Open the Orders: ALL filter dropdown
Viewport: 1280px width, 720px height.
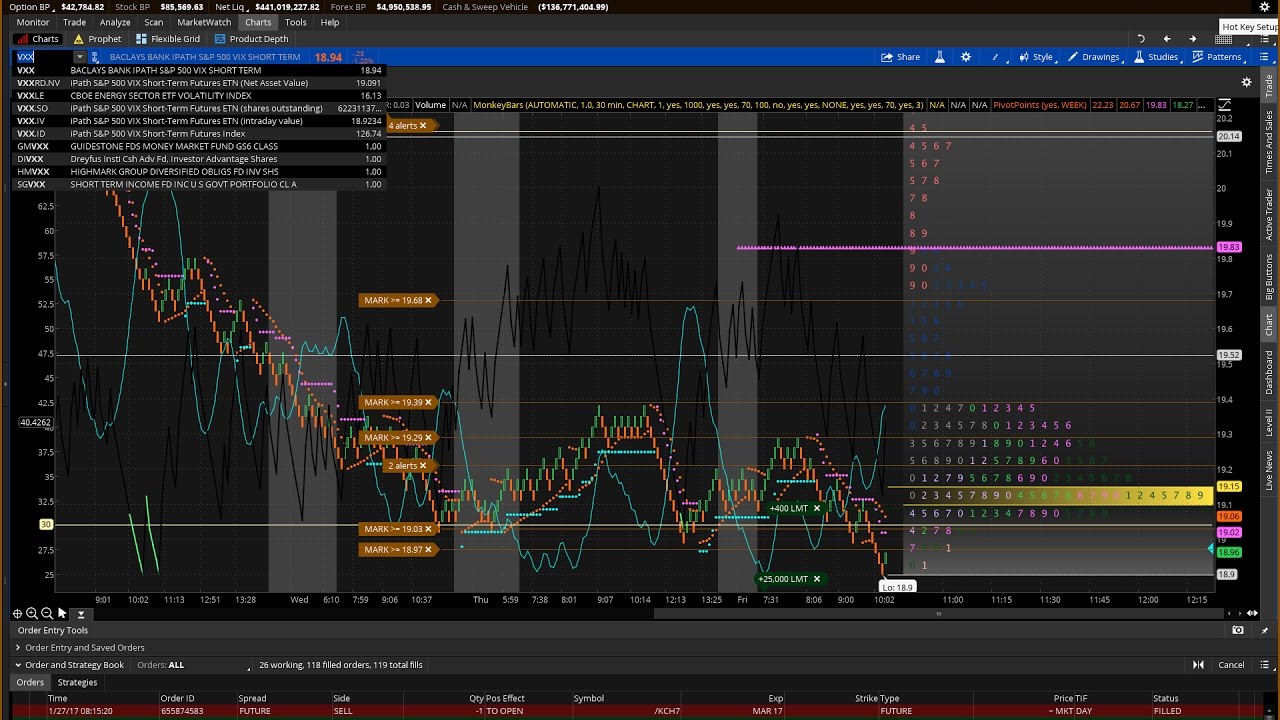tap(192, 665)
